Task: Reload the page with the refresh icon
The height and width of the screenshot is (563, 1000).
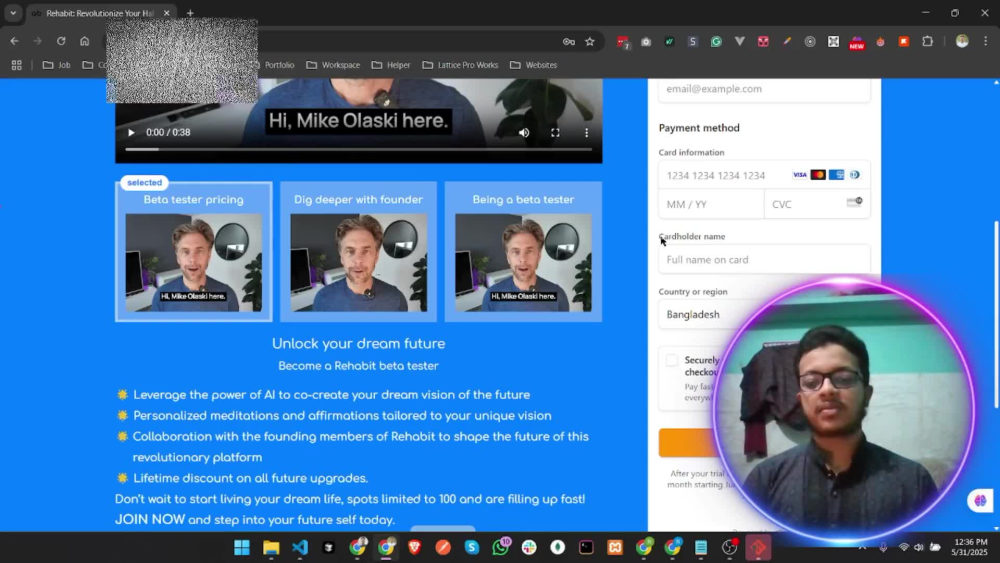Action: tap(61, 41)
